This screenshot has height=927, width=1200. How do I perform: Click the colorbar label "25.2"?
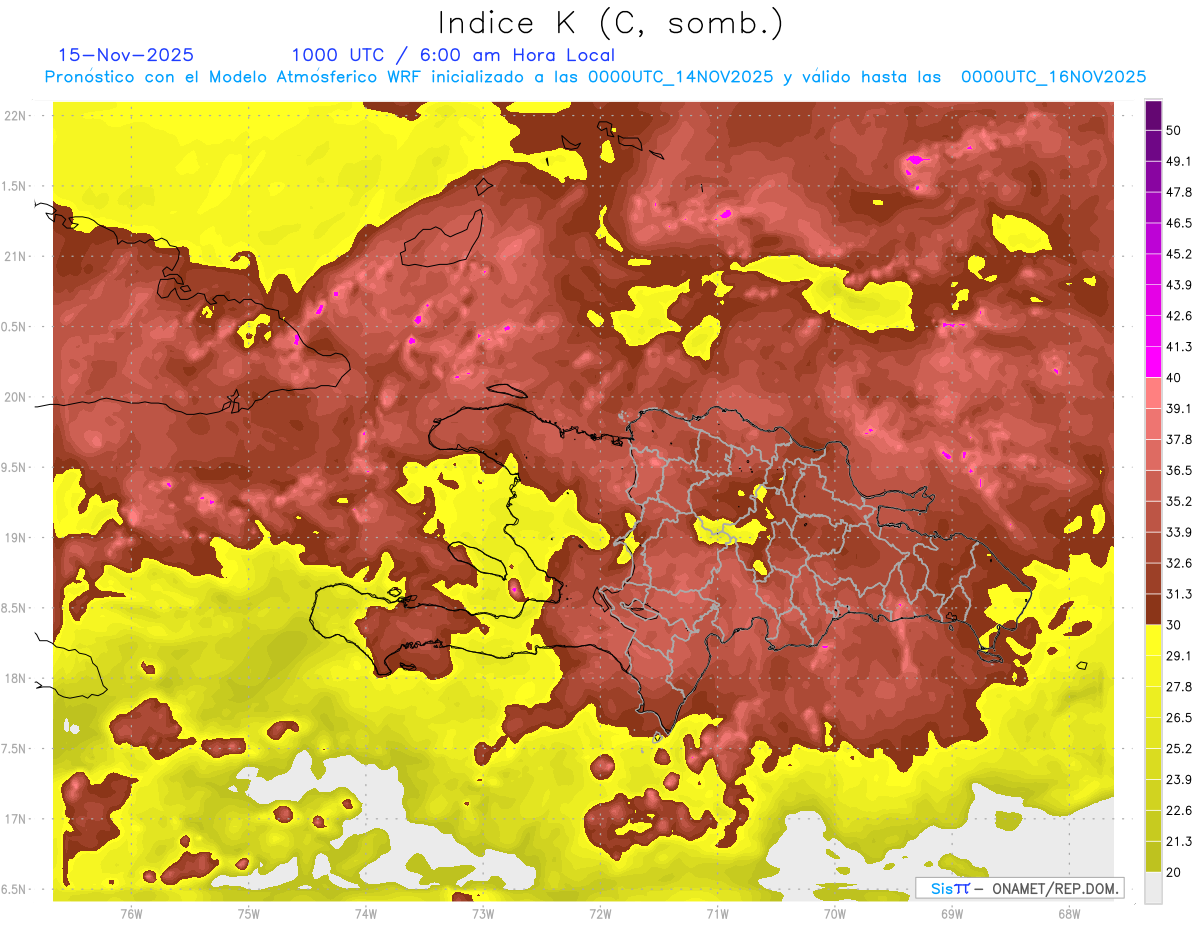tap(1179, 749)
